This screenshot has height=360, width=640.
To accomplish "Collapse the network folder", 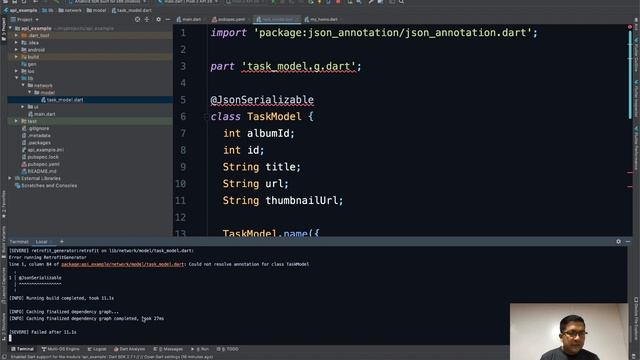I will tap(23, 85).
